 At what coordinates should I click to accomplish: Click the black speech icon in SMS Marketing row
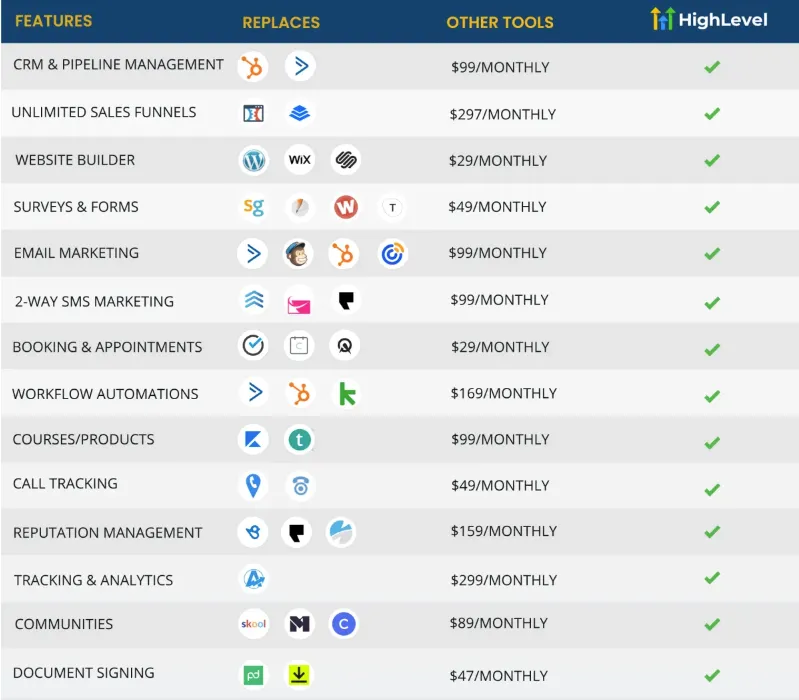[x=347, y=301]
